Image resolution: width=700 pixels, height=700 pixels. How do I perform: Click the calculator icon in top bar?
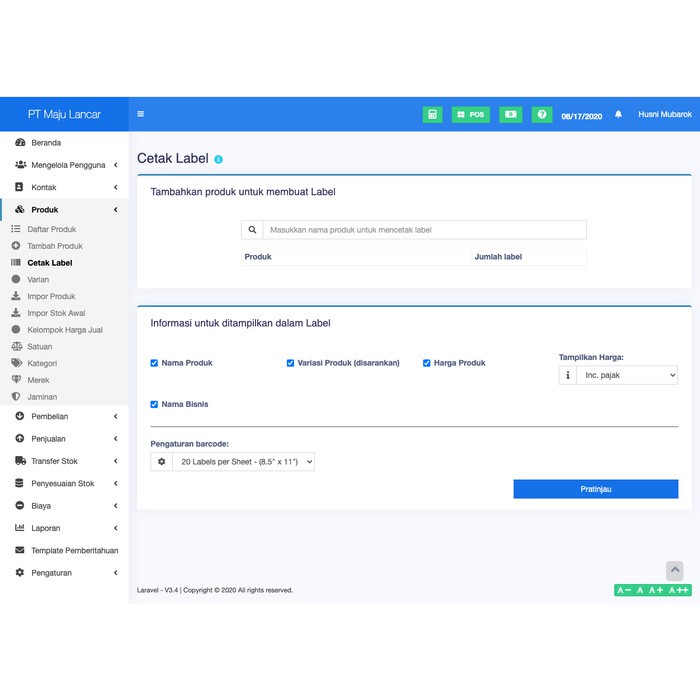click(x=432, y=115)
